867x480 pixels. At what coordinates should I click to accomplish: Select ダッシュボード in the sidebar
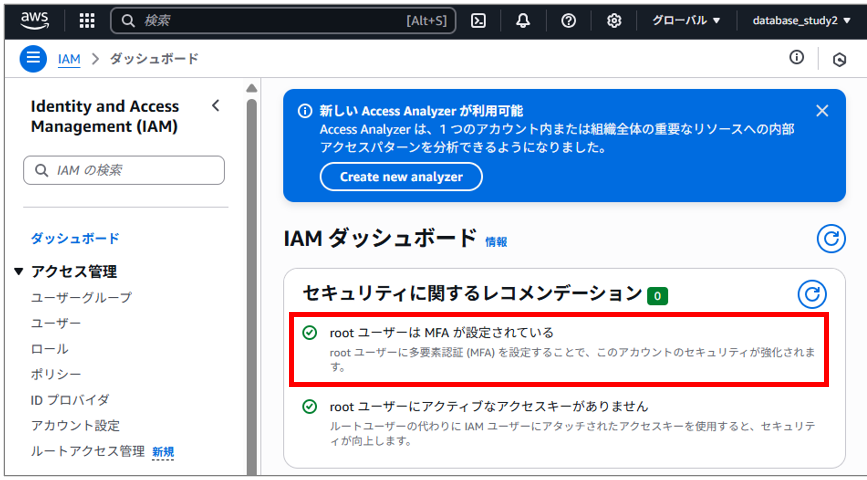pyautogui.click(x=75, y=238)
